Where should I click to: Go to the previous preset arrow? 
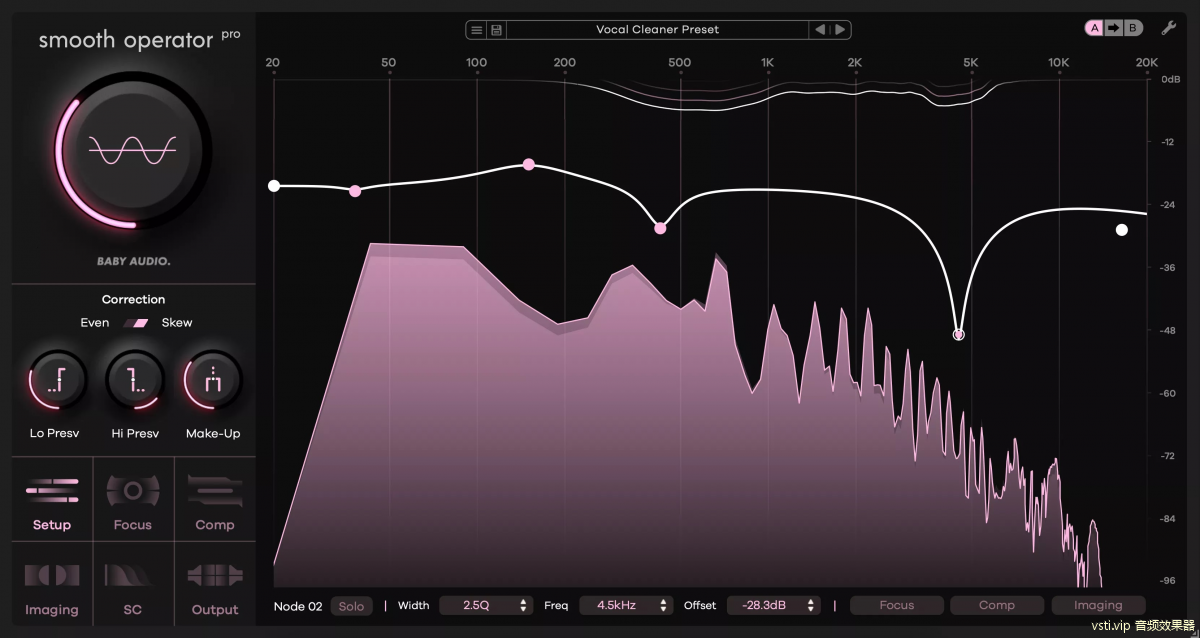coord(820,30)
